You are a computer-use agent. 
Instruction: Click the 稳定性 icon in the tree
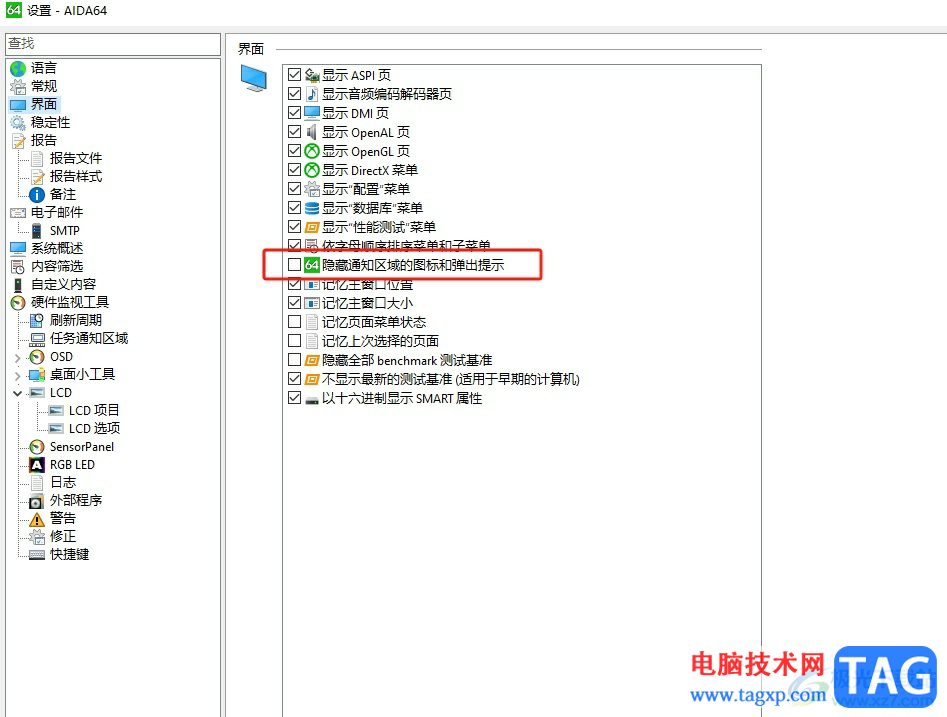click(18, 123)
